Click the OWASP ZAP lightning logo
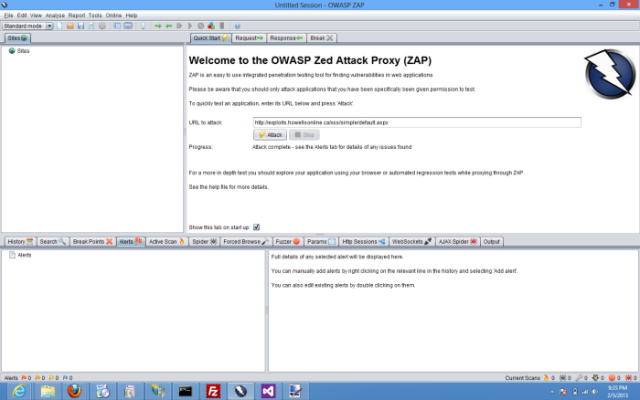This screenshot has height=400, width=640. (x=610, y=74)
